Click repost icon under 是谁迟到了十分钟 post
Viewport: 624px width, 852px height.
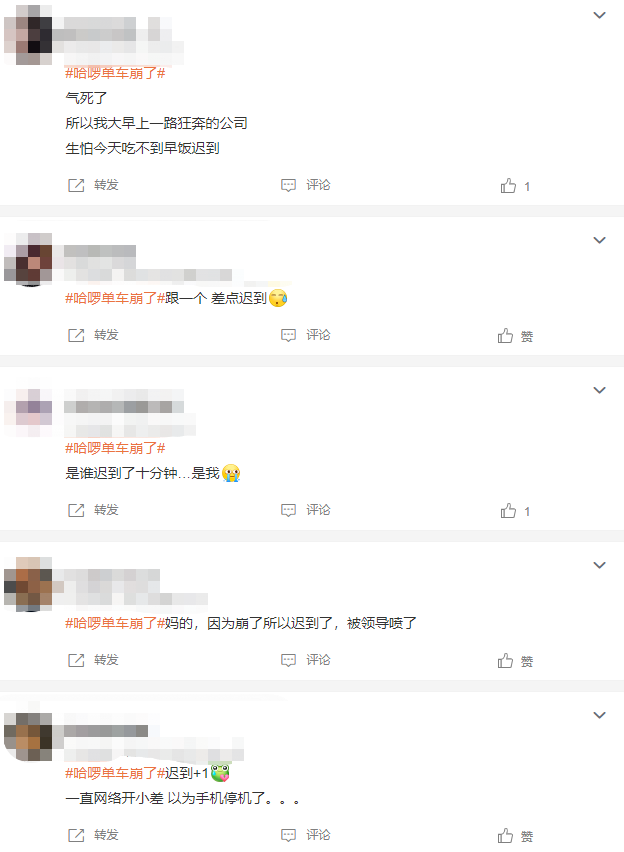coord(76,510)
